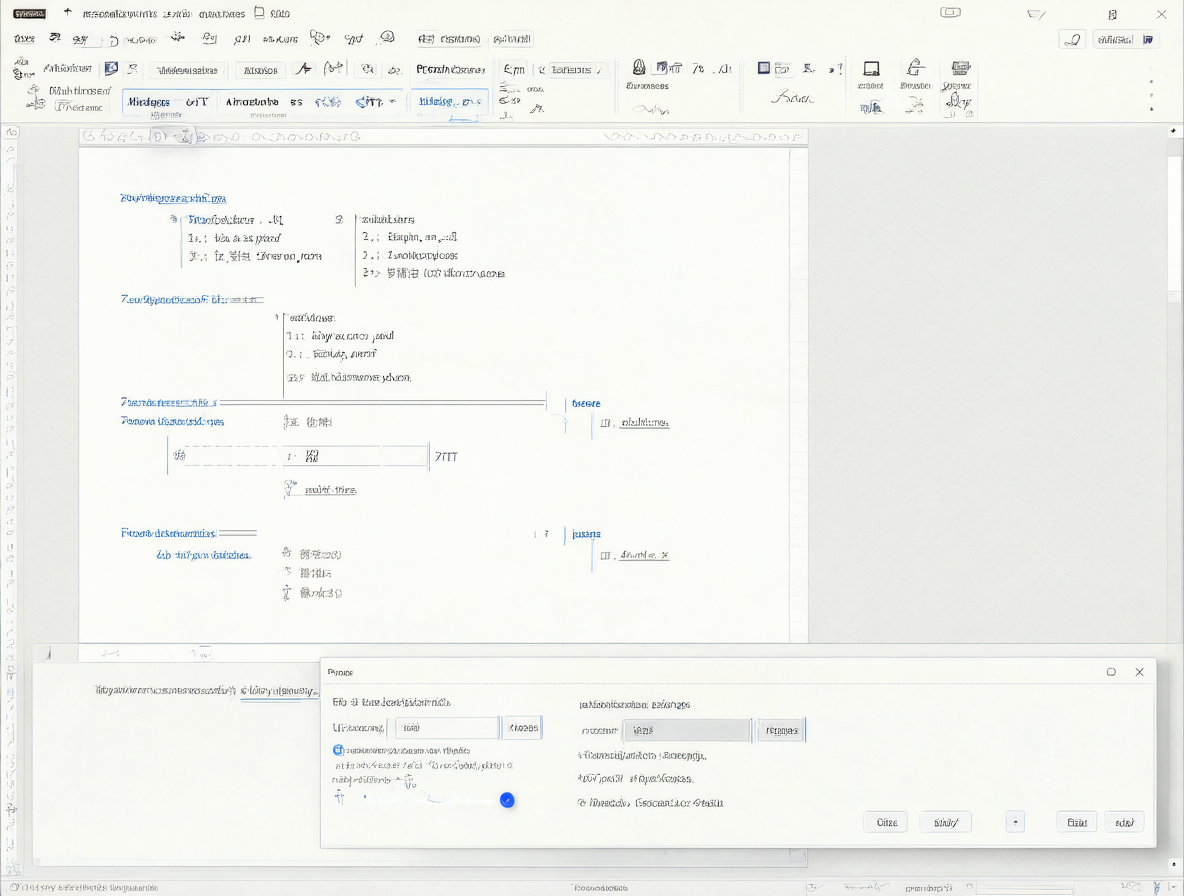The image size is (1184, 896).
Task: Click the monitor icon in the ribbon
Action: 871,69
